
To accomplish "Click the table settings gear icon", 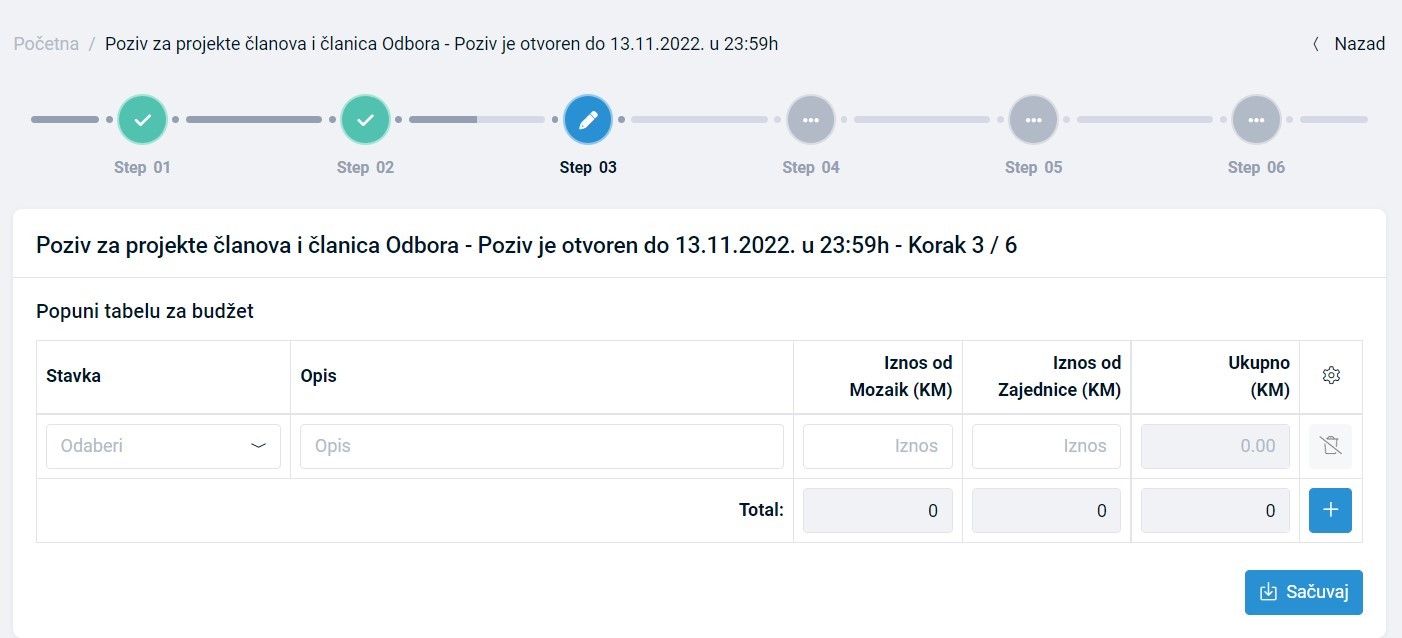I will pyautogui.click(x=1330, y=376).
